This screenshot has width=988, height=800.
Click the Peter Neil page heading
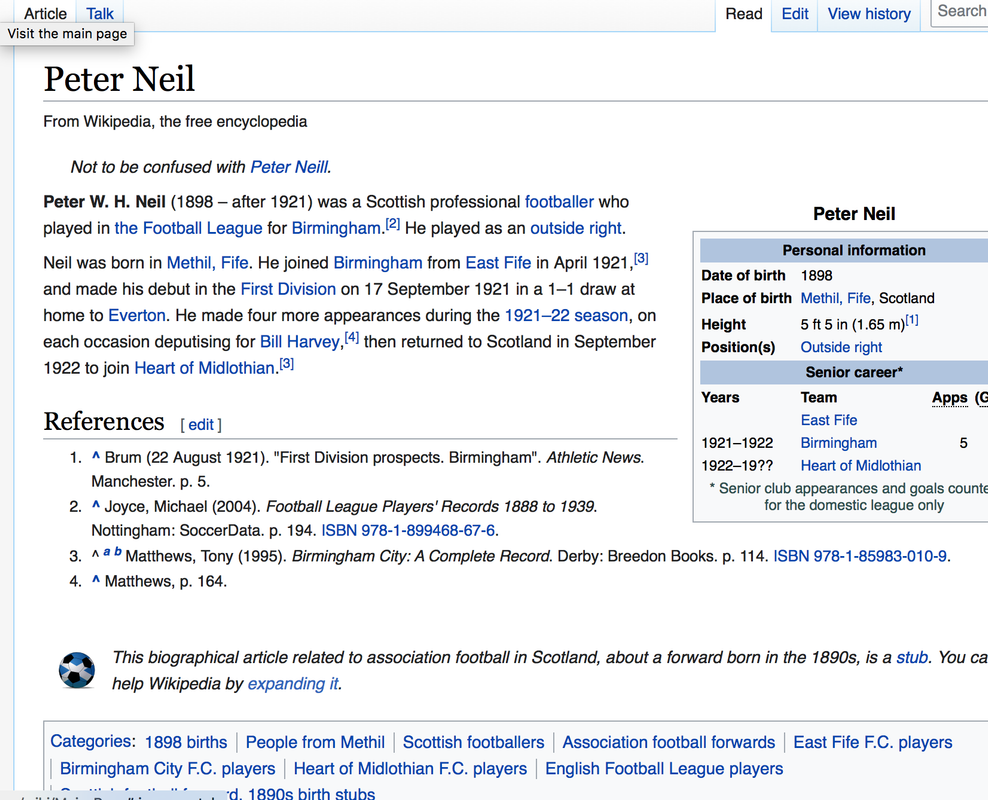pyautogui.click(x=119, y=79)
